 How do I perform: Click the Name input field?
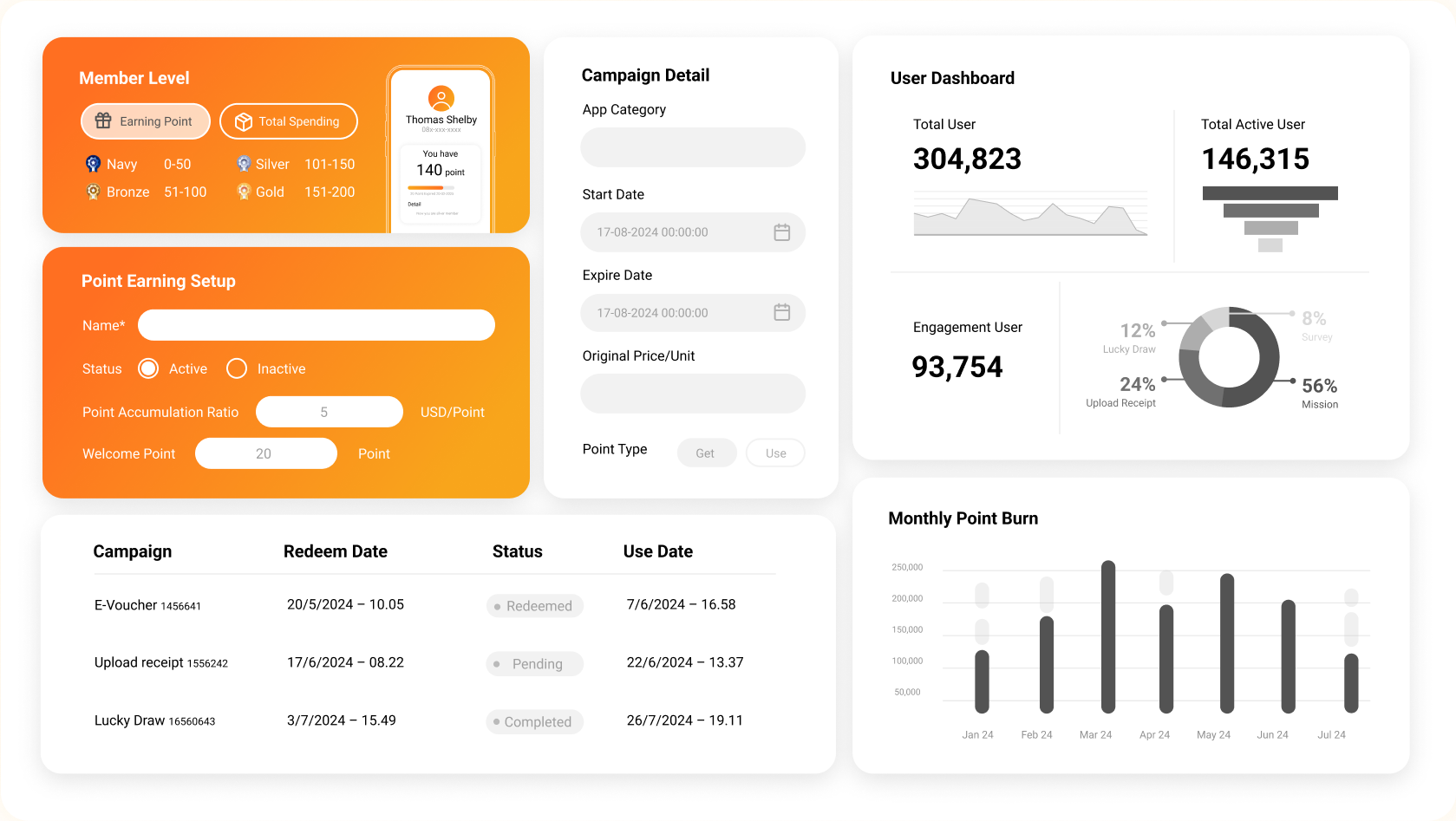click(317, 325)
